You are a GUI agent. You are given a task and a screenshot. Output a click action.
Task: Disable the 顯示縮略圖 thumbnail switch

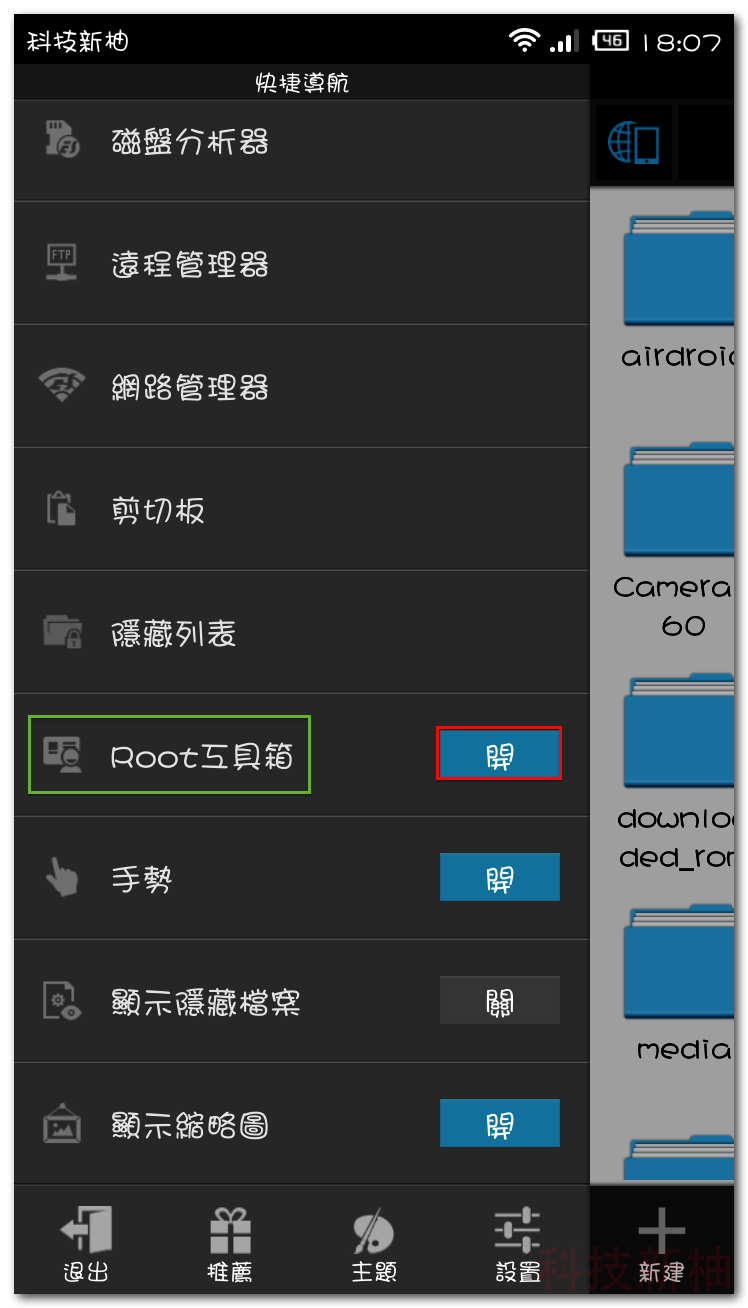click(x=500, y=1123)
